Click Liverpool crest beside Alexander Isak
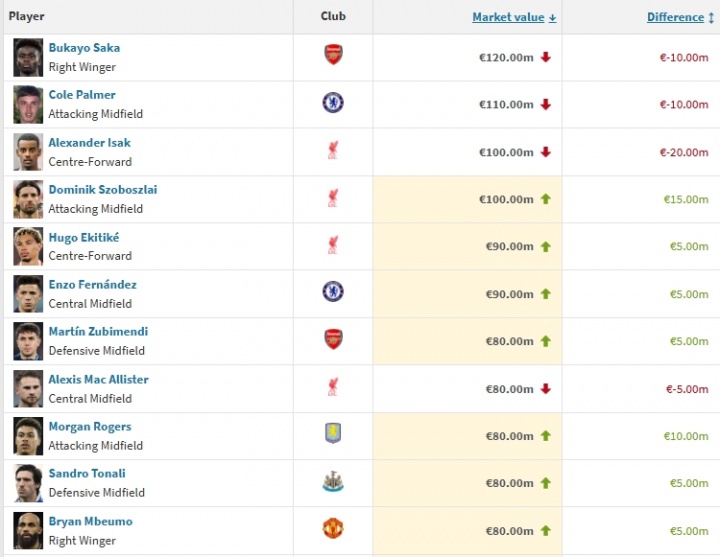 point(333,151)
